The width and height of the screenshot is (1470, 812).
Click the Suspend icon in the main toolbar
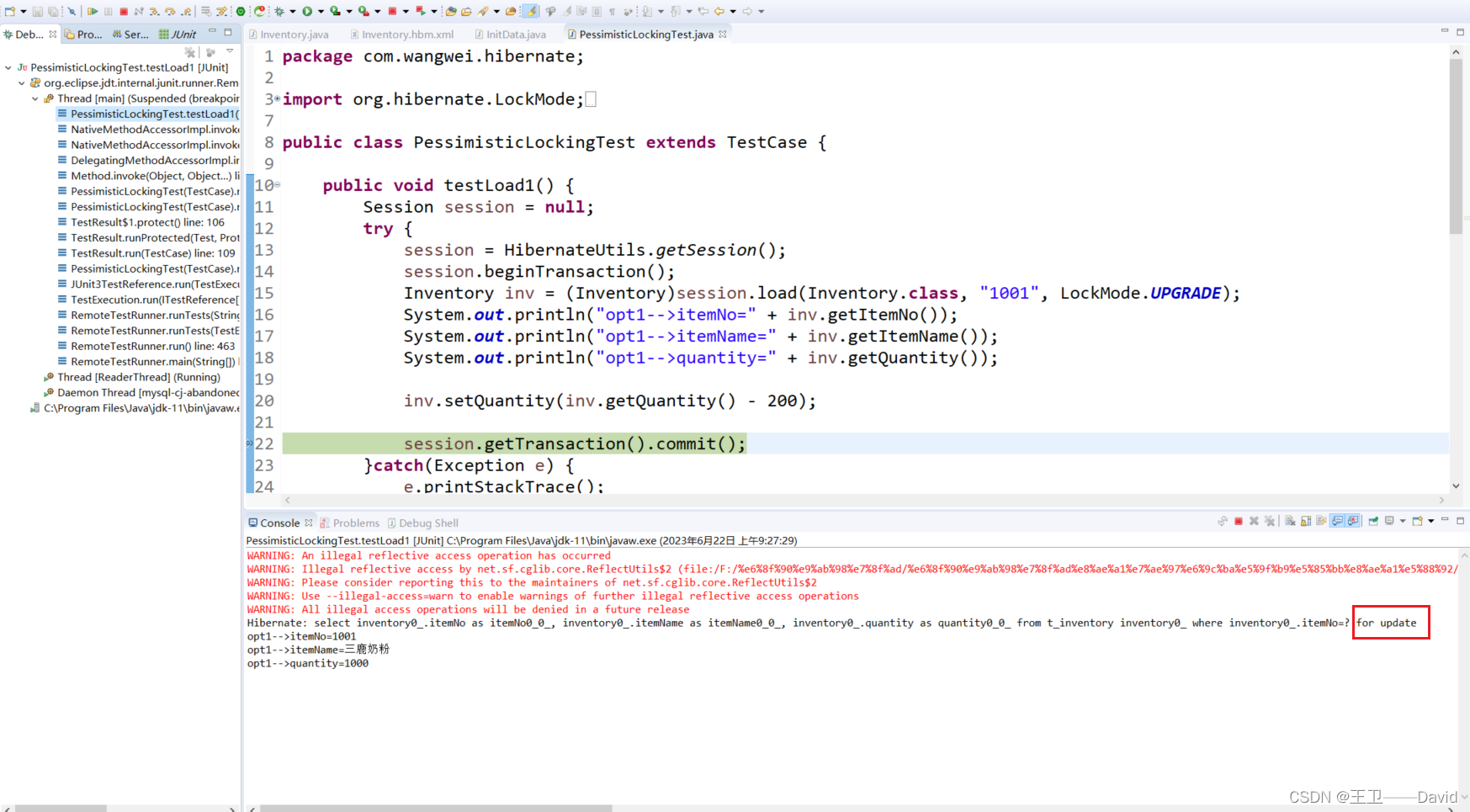(108, 11)
